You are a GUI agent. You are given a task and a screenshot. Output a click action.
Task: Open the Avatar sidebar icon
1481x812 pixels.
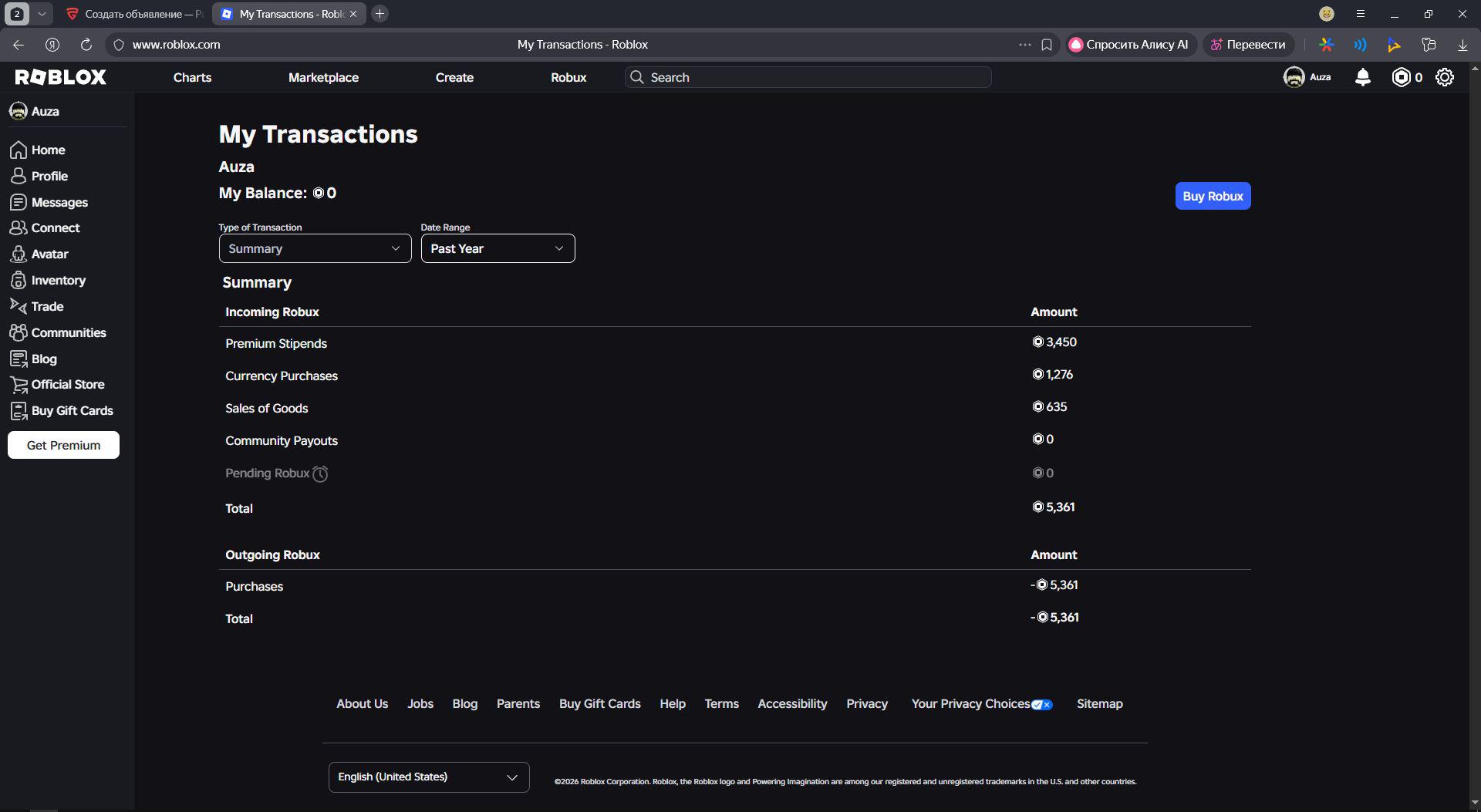coord(19,254)
